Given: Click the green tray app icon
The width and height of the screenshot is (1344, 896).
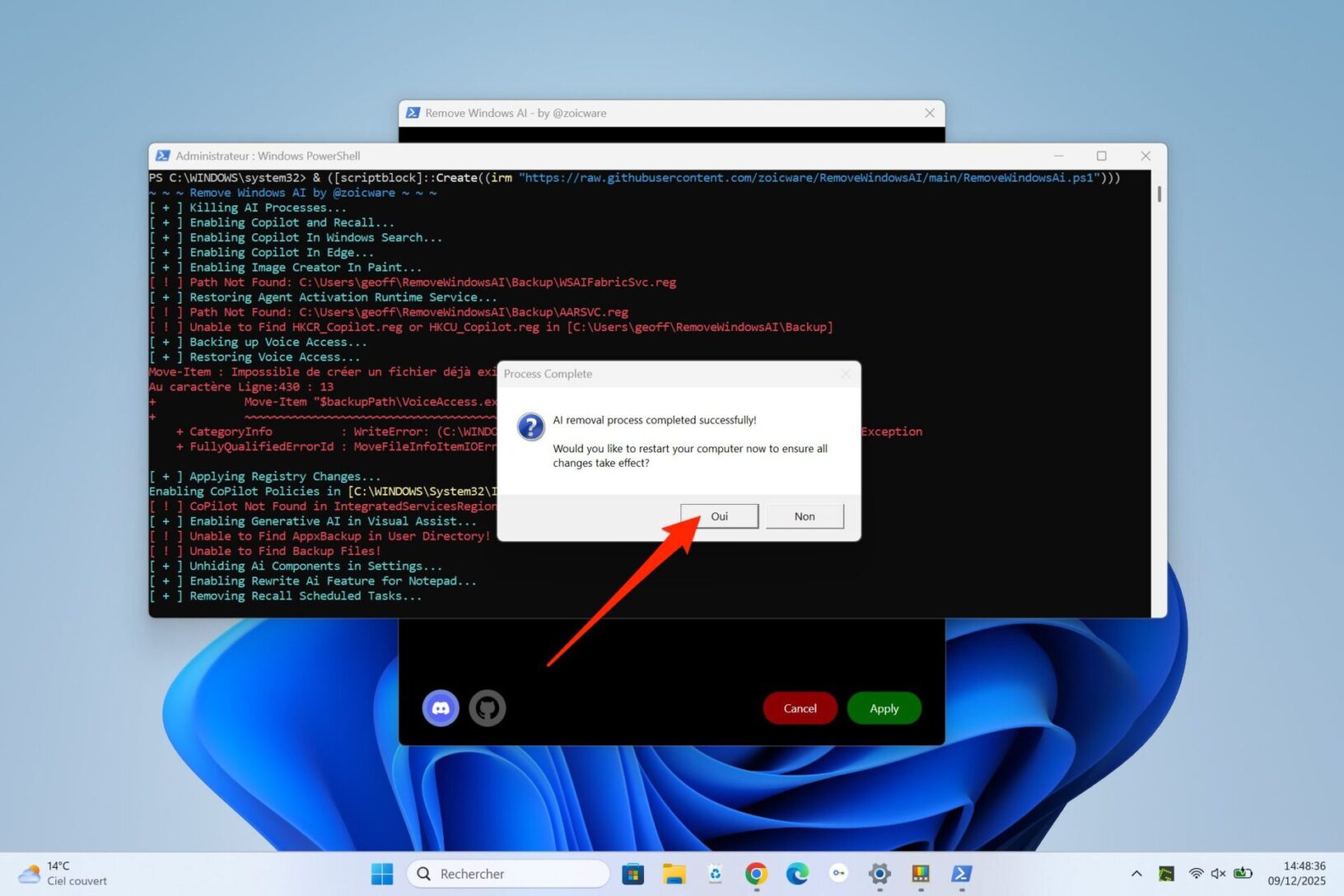Looking at the screenshot, I should coord(1166,874).
